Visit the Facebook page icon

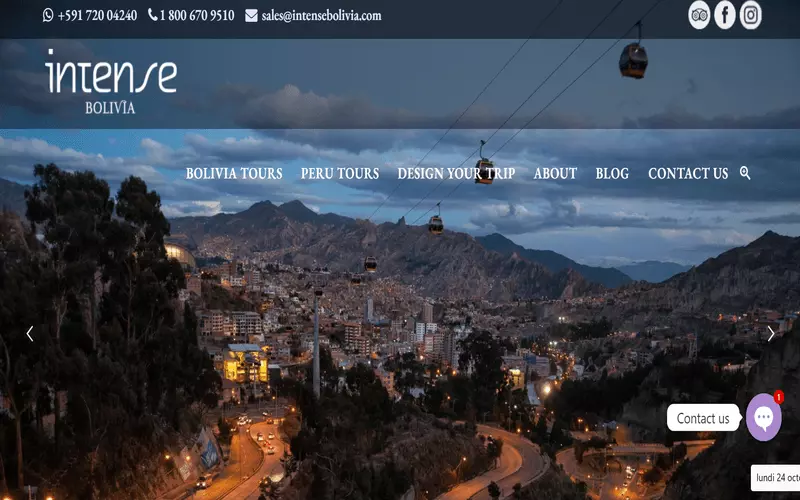725,15
